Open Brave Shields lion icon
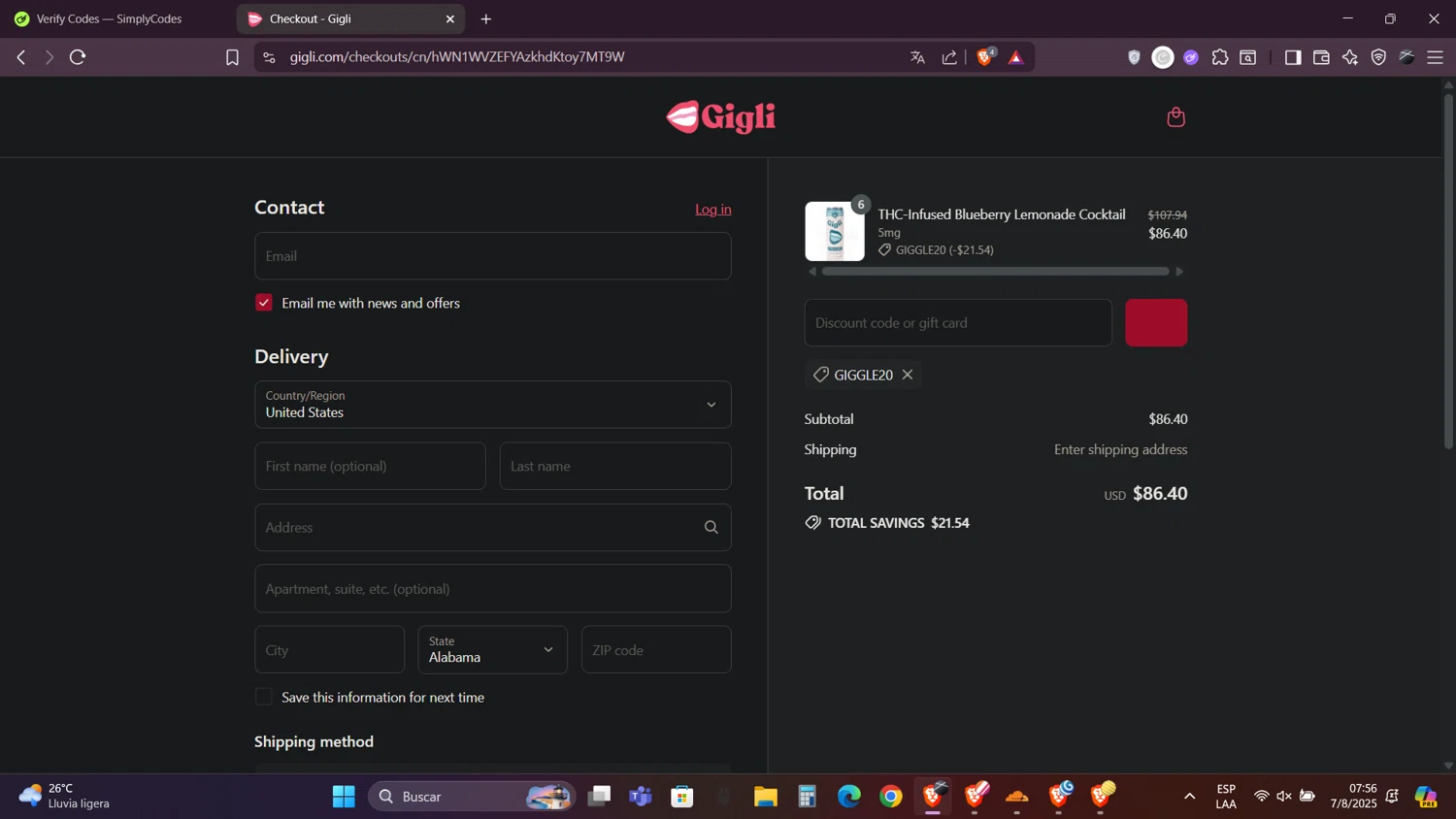This screenshot has width=1456, height=819. coord(985,56)
